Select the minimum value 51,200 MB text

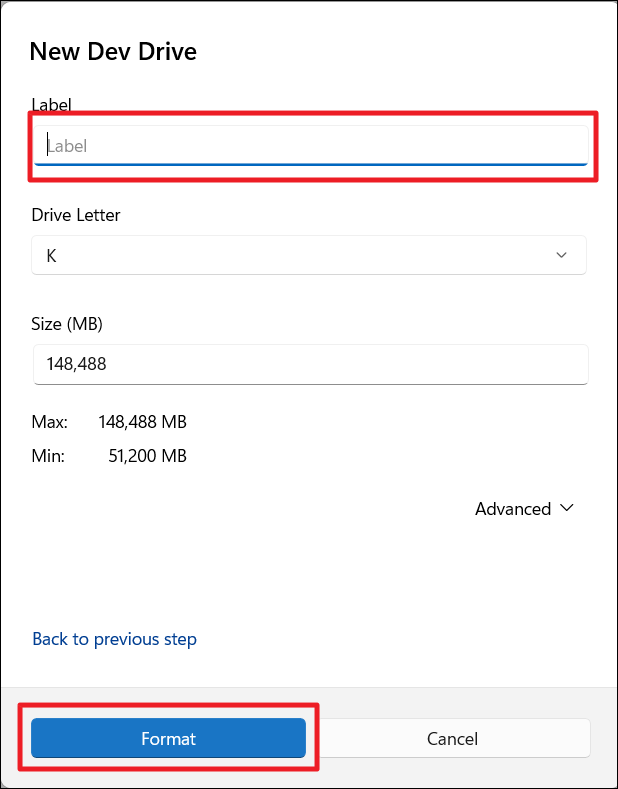pos(147,457)
